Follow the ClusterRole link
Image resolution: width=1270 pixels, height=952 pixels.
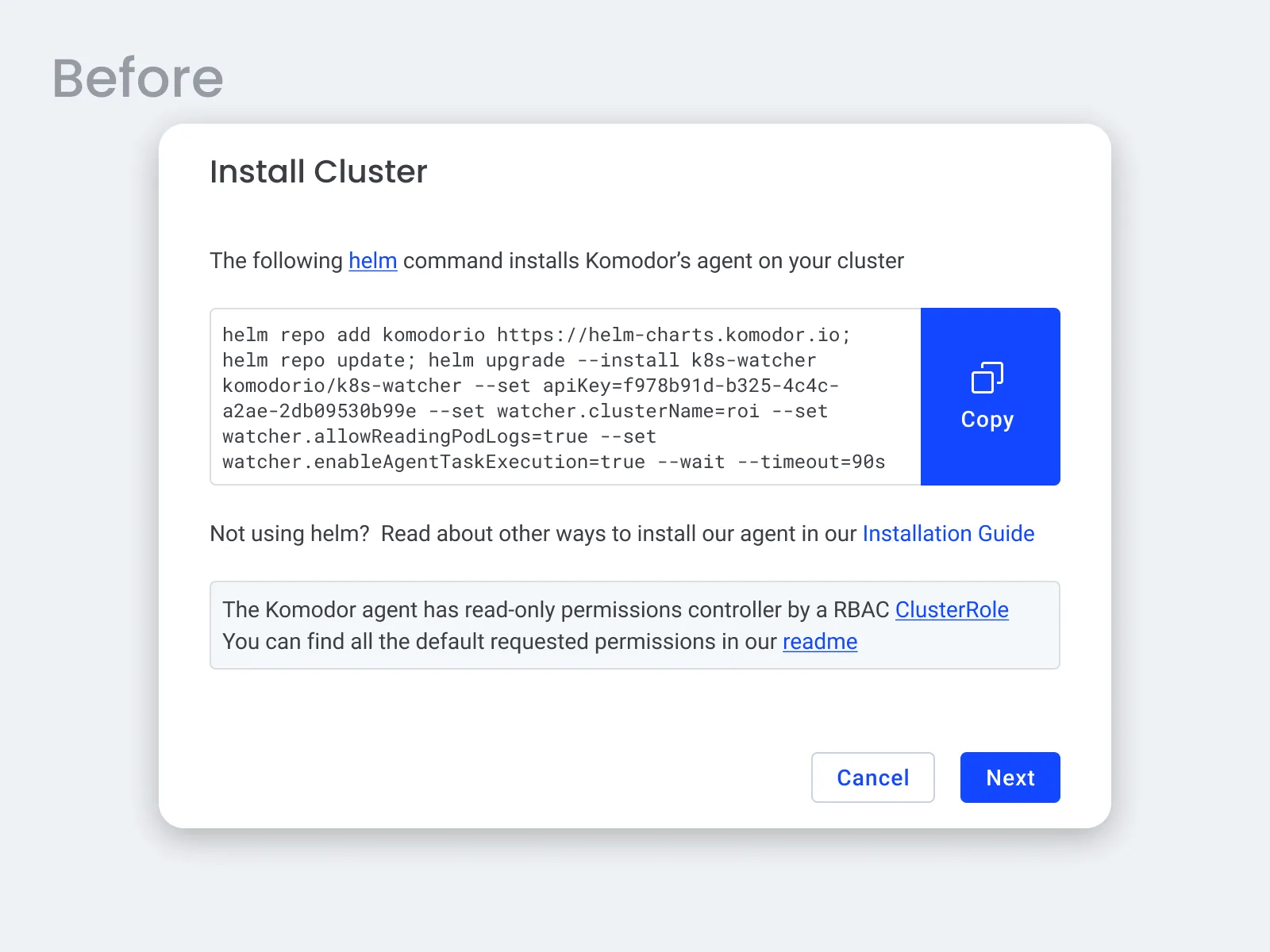pos(952,610)
